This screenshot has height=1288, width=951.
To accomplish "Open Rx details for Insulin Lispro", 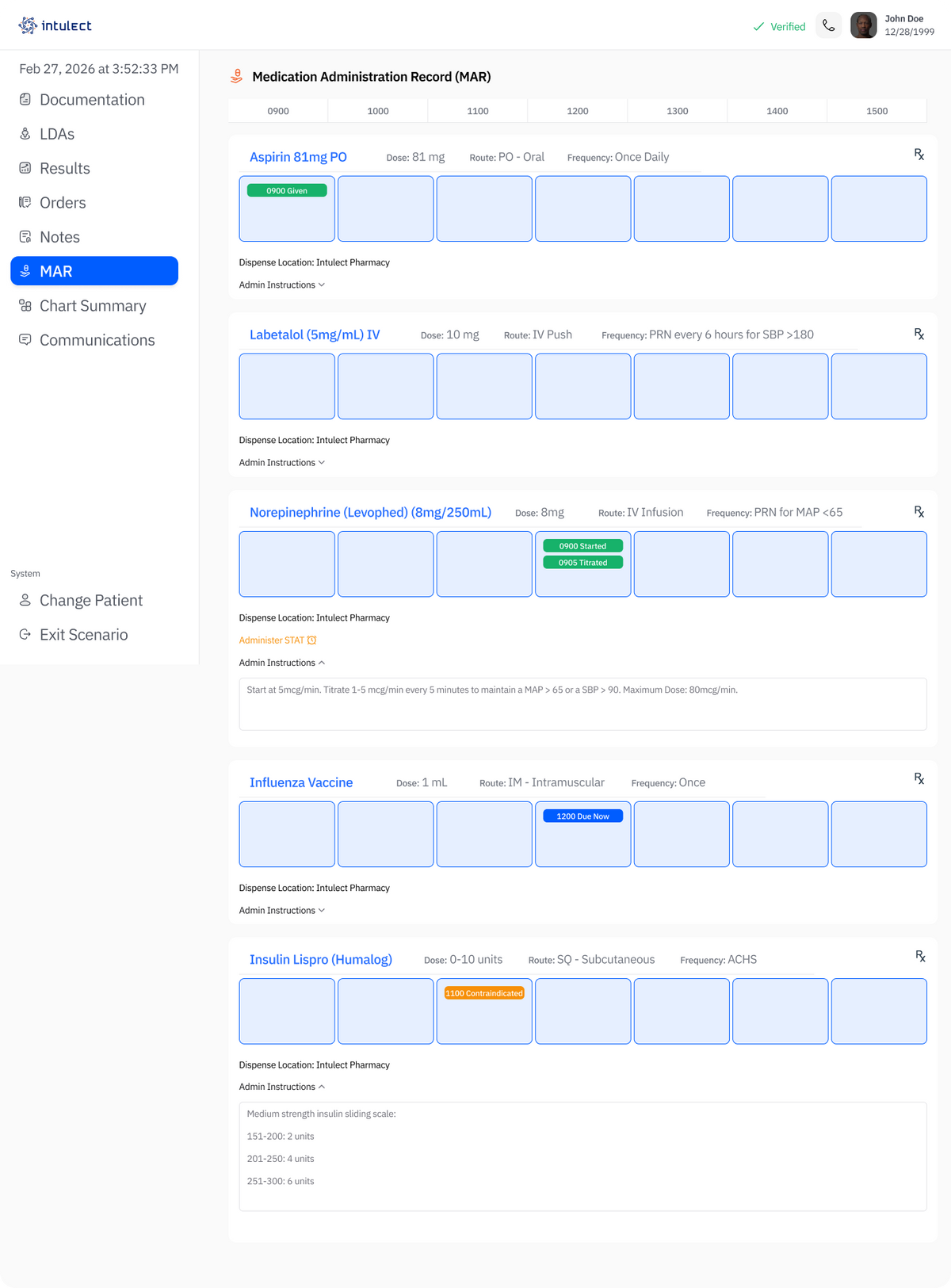I will [x=920, y=957].
